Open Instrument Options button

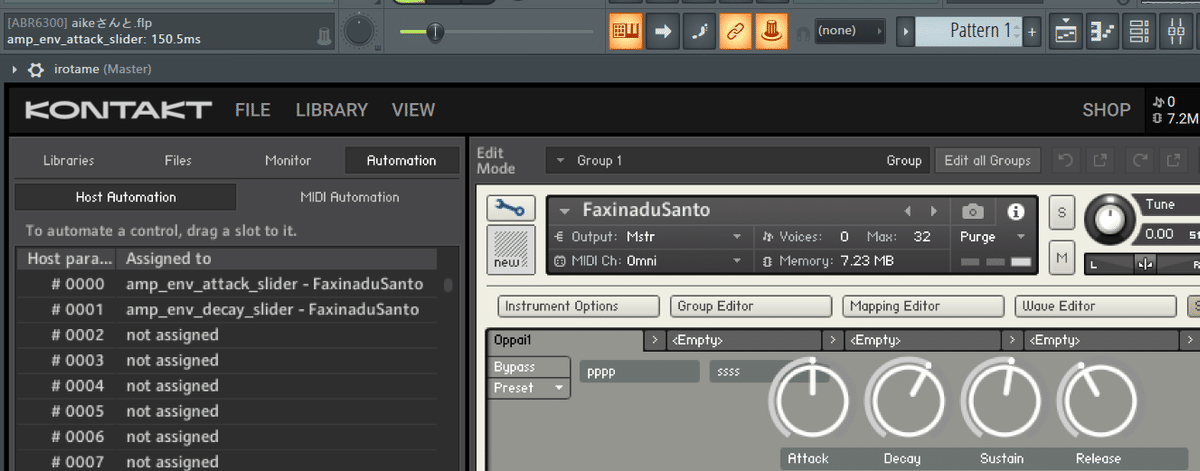[578, 306]
